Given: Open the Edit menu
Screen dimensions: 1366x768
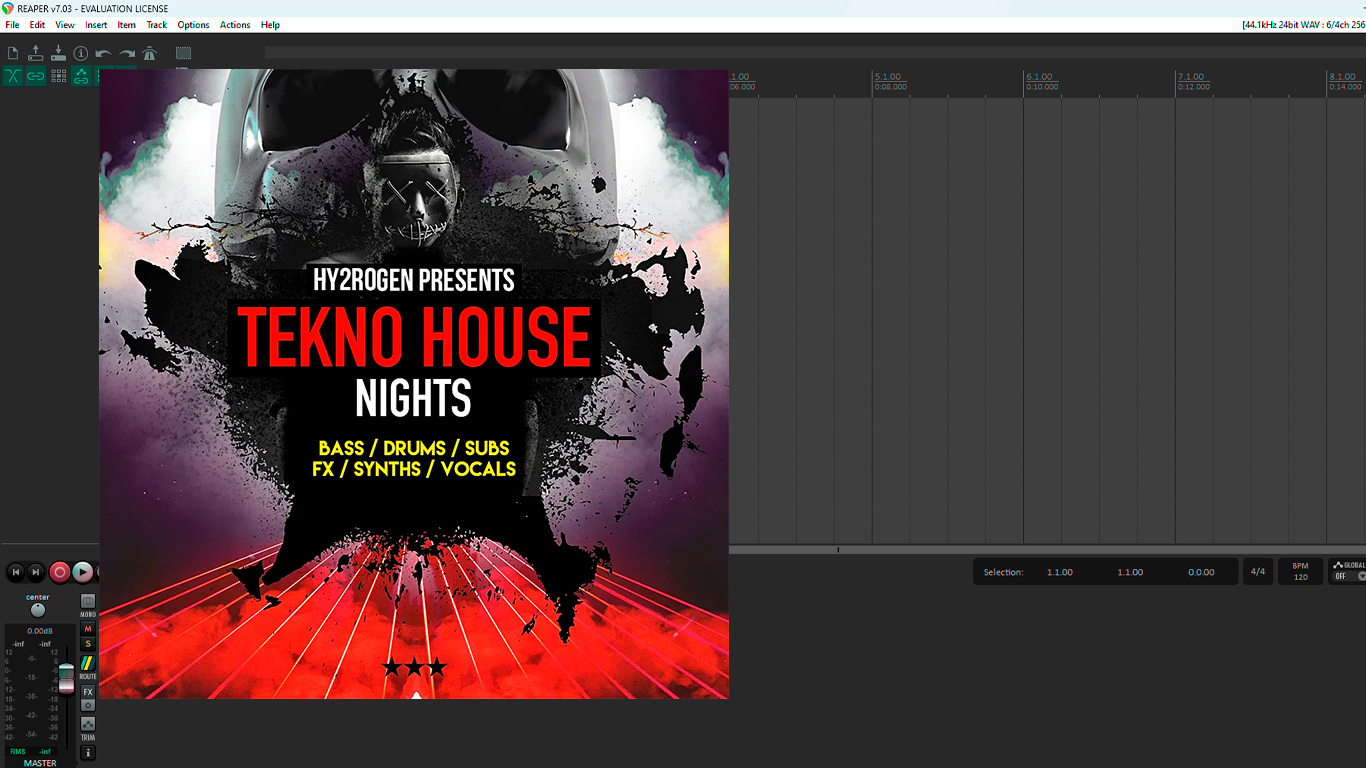Looking at the screenshot, I should click(x=37, y=25).
